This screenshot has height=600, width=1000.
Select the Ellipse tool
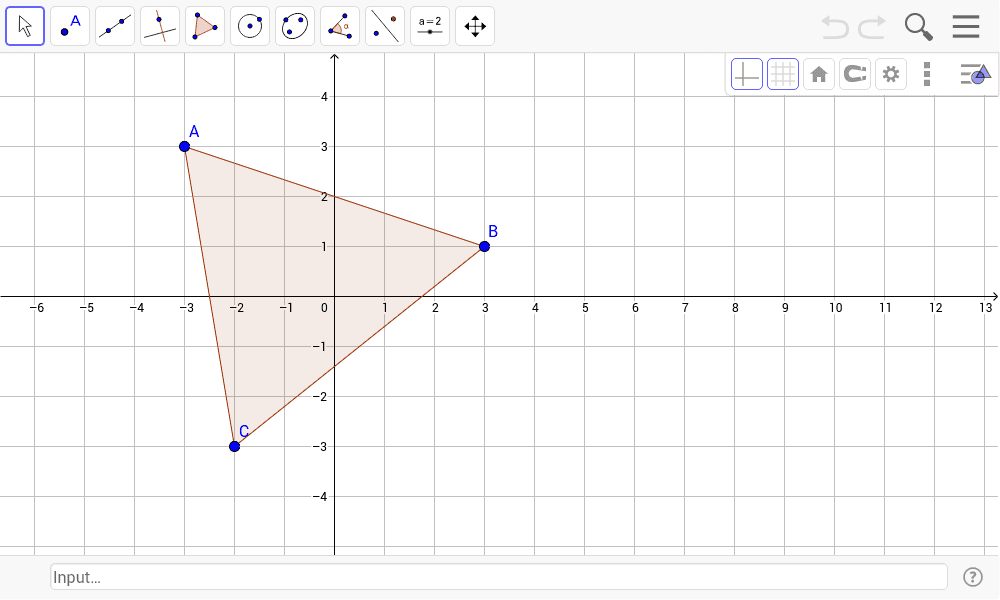coord(294,25)
